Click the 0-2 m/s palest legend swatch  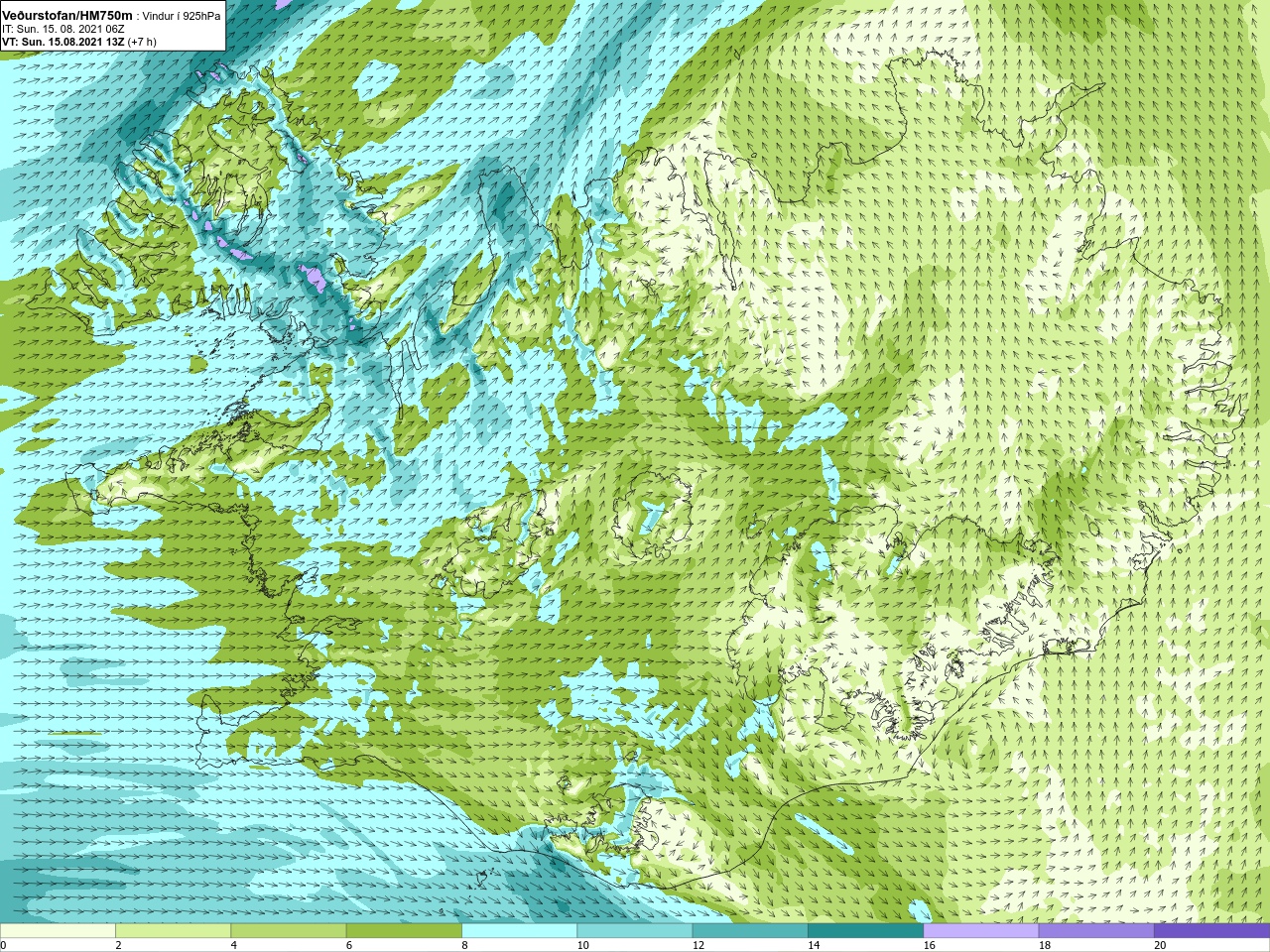pyautogui.click(x=58, y=931)
